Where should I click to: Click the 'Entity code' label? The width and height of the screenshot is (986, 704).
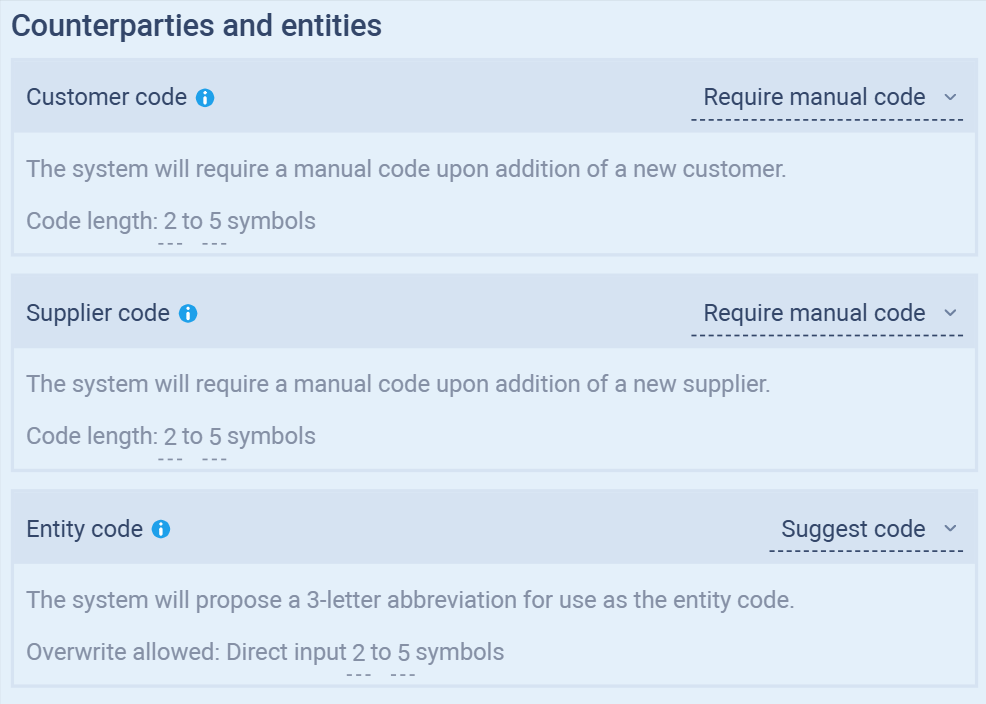84,530
